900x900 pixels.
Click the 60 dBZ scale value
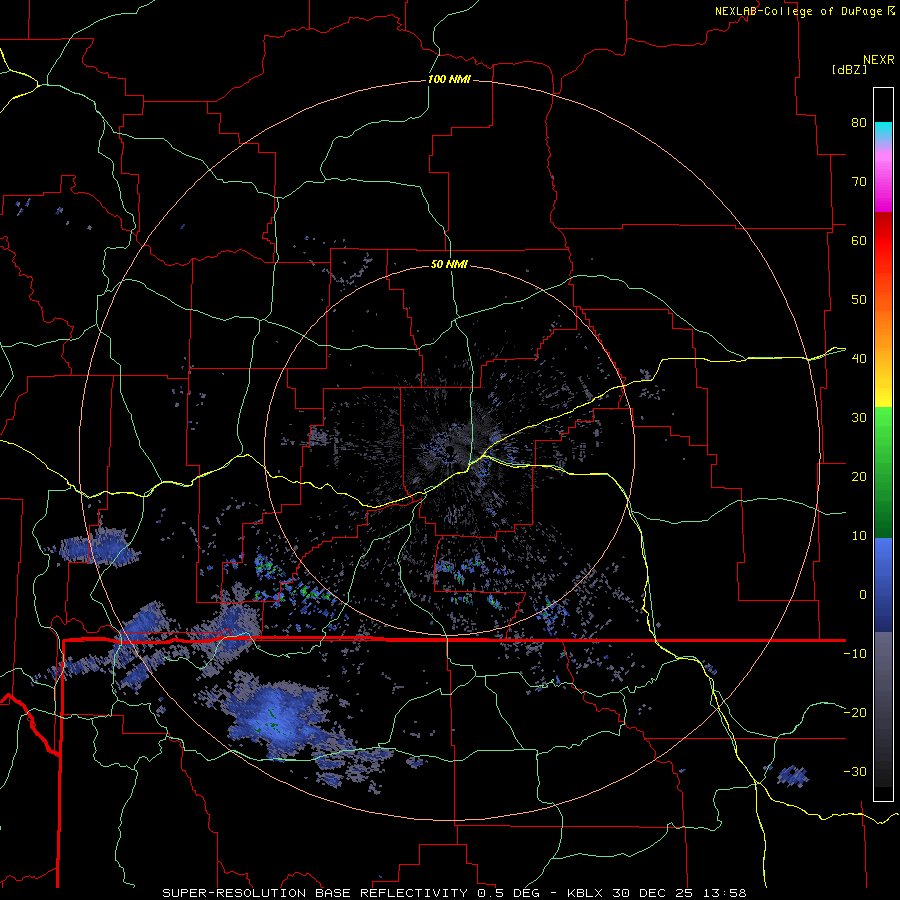[859, 240]
